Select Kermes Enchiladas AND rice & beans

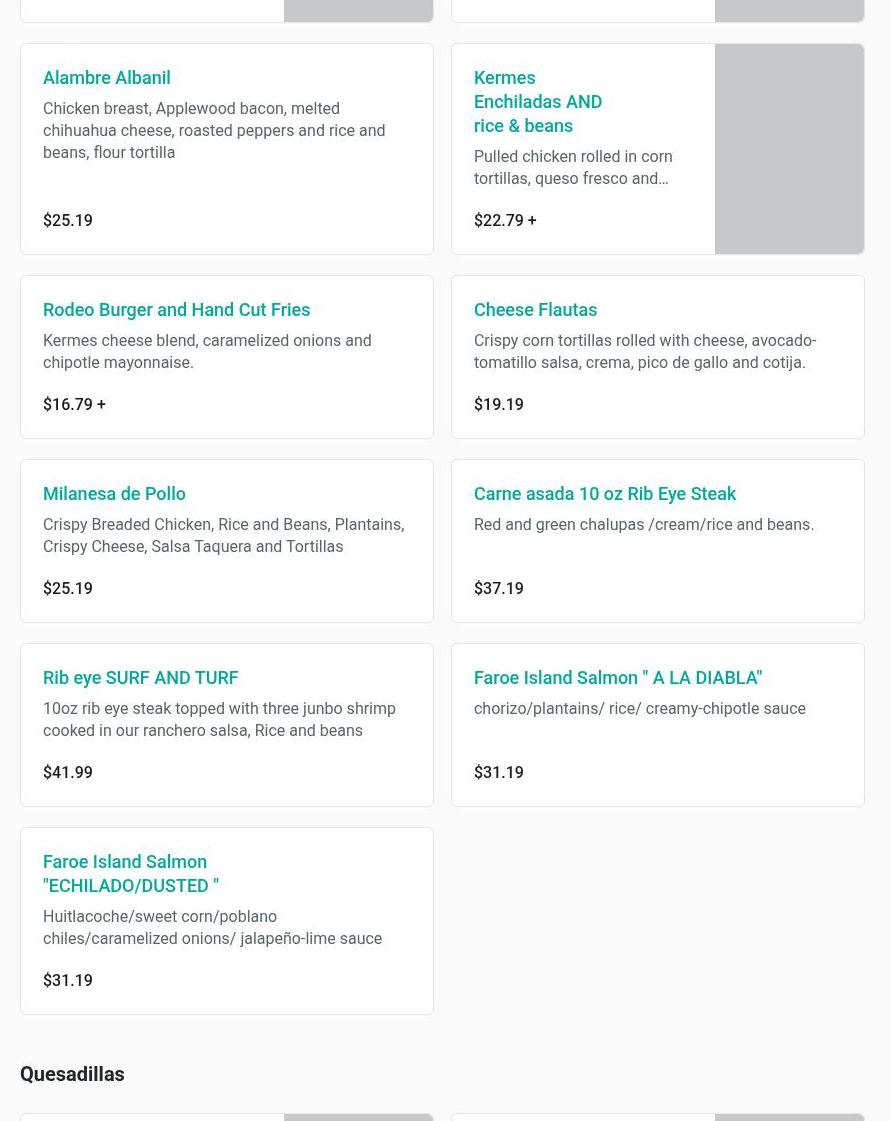pyautogui.click(x=538, y=102)
